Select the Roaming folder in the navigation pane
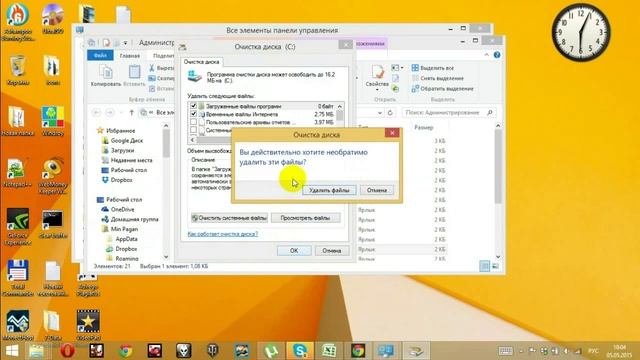 (127, 258)
